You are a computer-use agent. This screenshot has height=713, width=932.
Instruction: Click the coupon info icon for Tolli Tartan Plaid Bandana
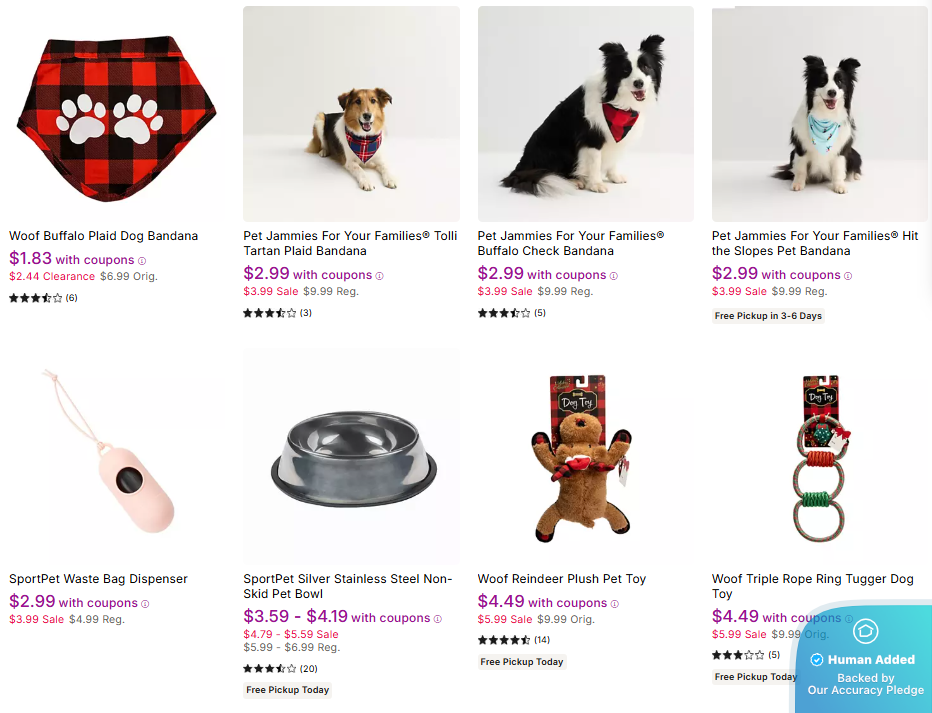(381, 275)
